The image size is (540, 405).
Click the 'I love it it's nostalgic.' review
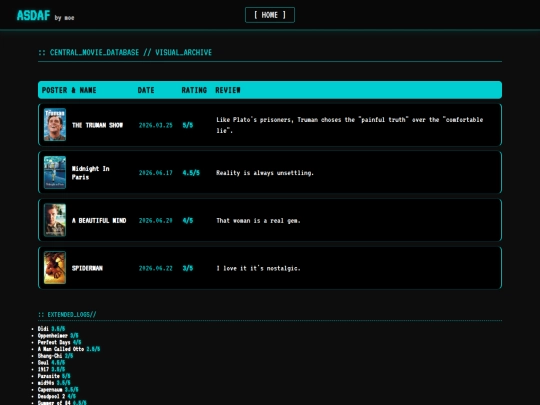click(x=258, y=268)
